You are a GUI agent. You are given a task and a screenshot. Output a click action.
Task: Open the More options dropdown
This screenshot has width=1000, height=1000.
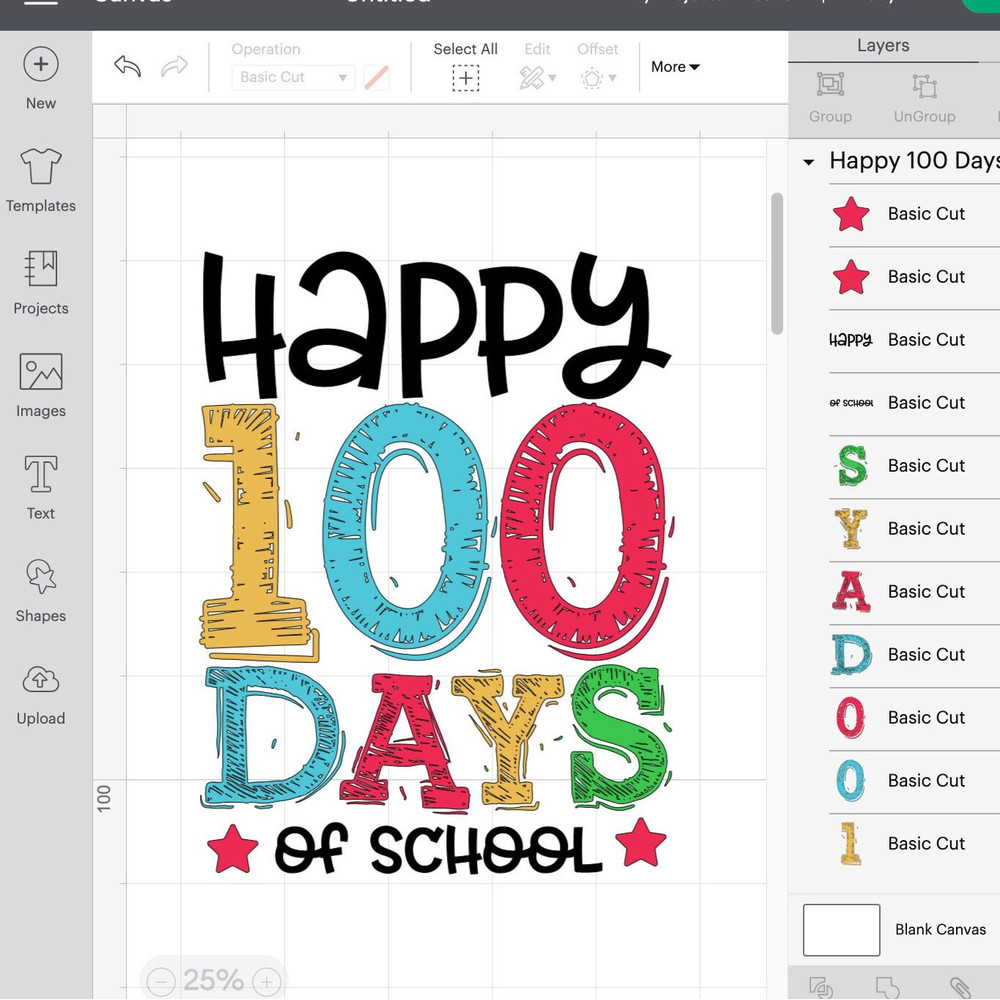tap(674, 66)
